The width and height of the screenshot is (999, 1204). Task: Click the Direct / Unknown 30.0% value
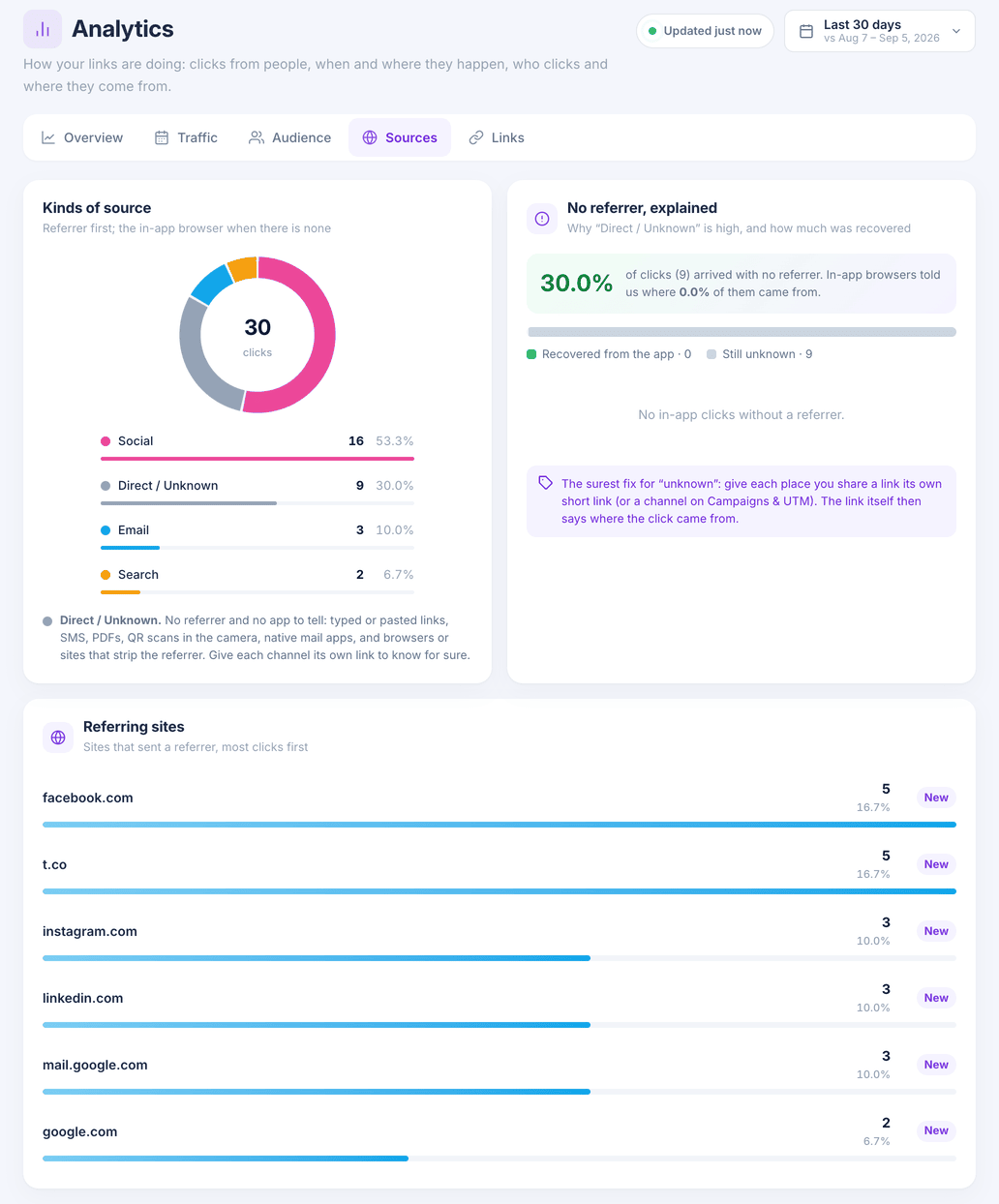click(x=395, y=486)
